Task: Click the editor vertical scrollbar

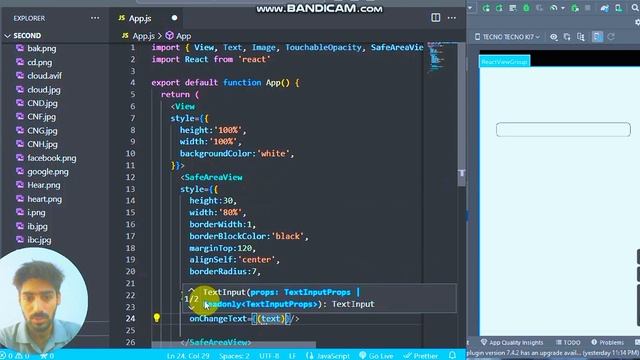Action: pyautogui.click(x=462, y=114)
